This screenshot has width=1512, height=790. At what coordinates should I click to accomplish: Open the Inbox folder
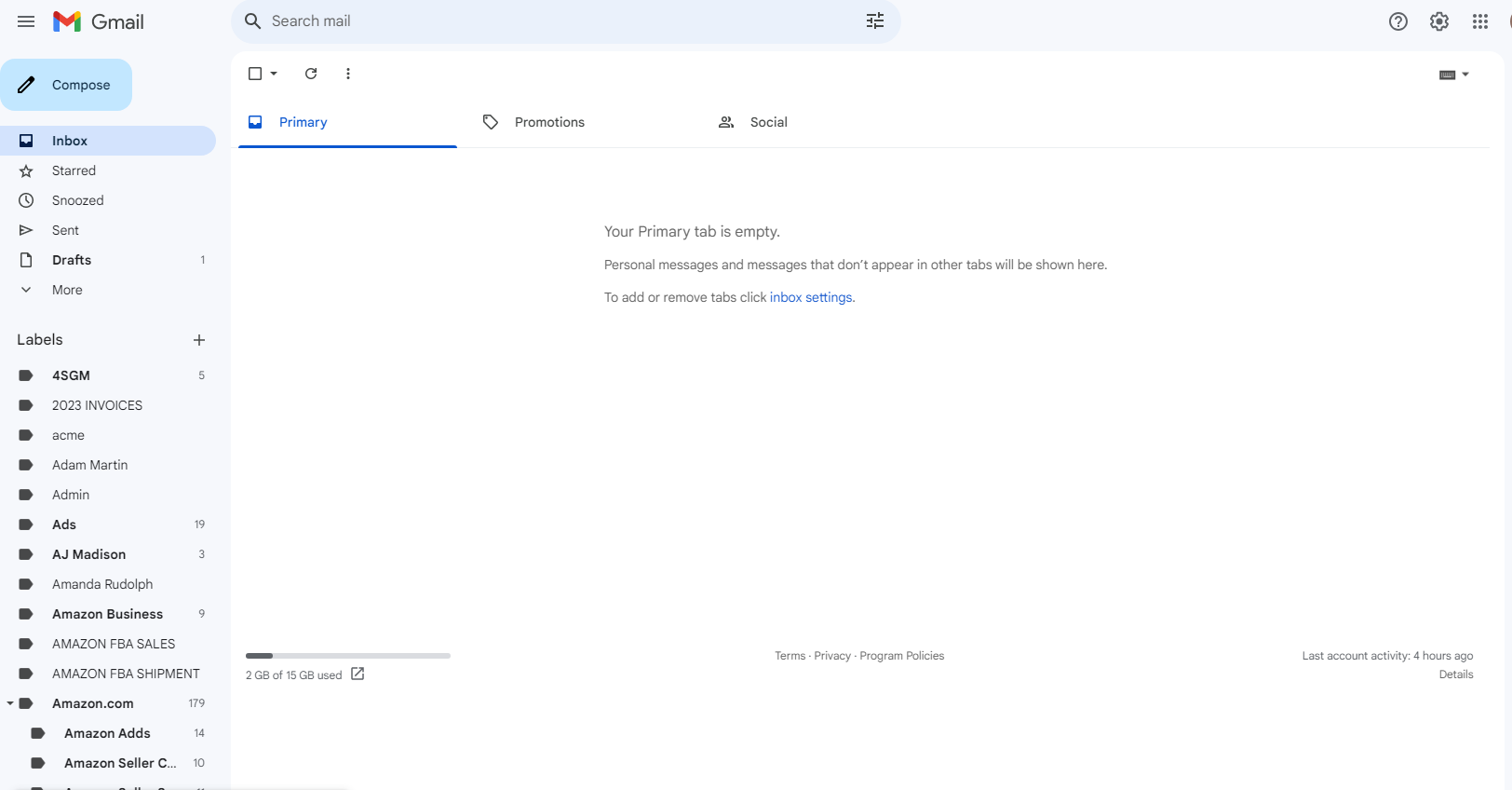click(x=108, y=141)
